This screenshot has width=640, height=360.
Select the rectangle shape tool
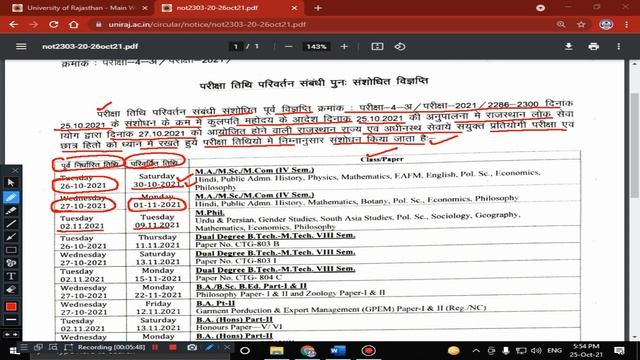tap(11, 250)
